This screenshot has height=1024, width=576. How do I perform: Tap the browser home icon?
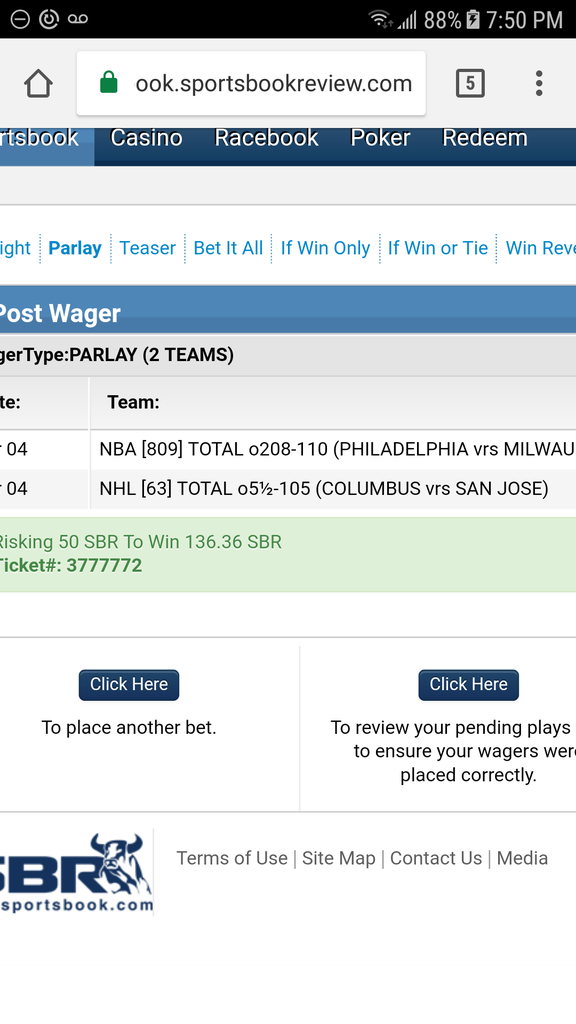click(38, 84)
